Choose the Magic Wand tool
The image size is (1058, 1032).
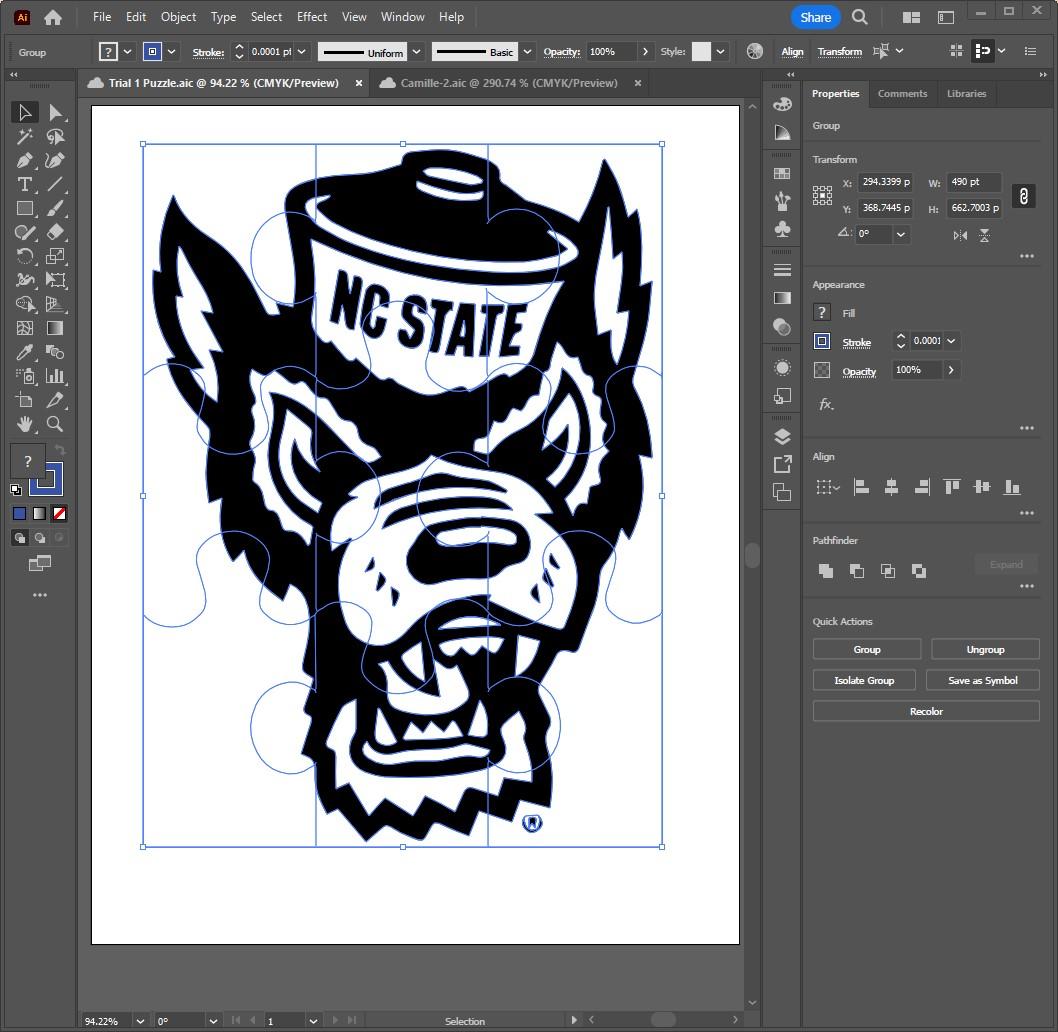(x=25, y=136)
